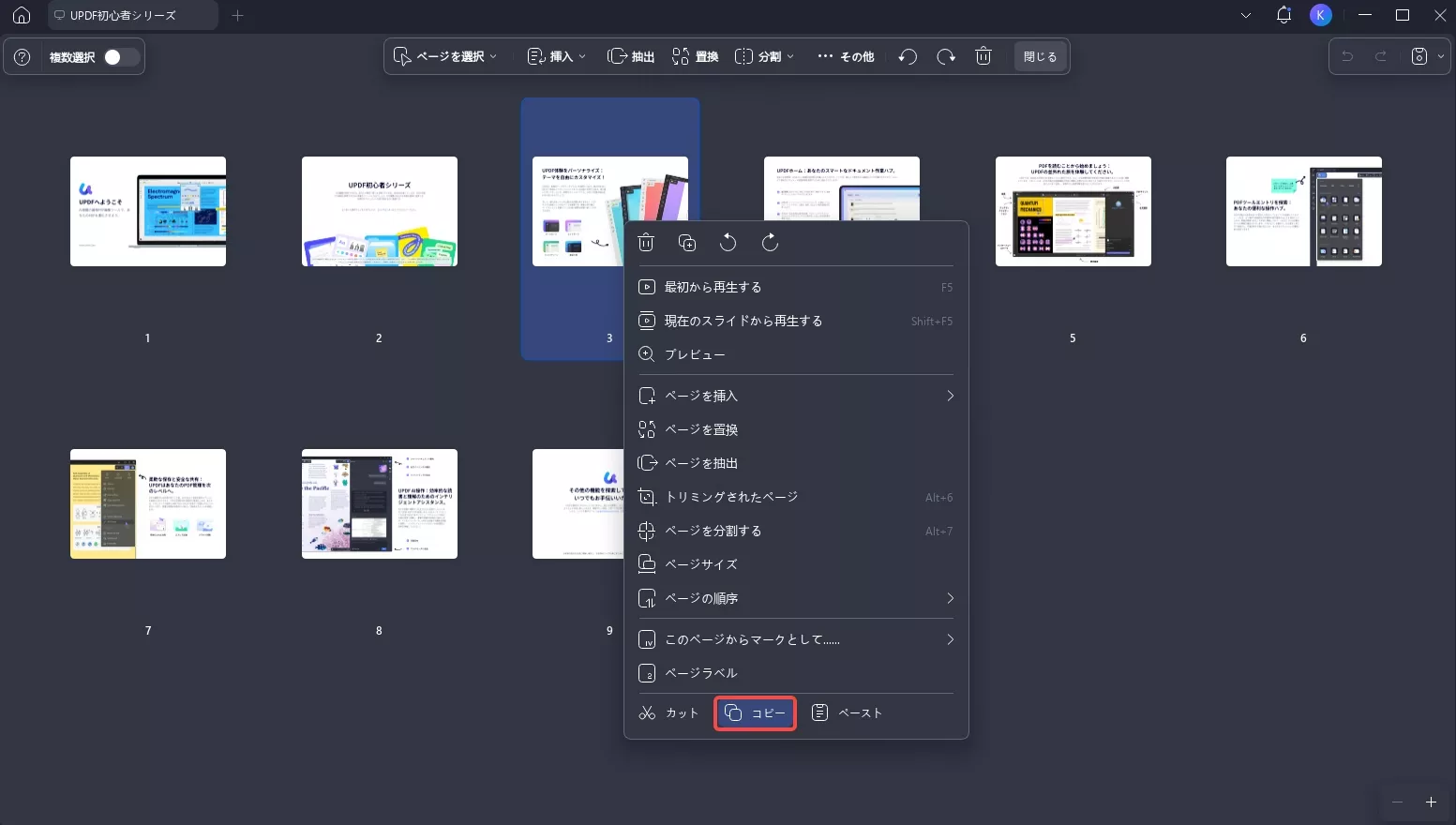This screenshot has height=825, width=1456.
Task: Click the redo arrow at top right
Action: pos(1381,56)
